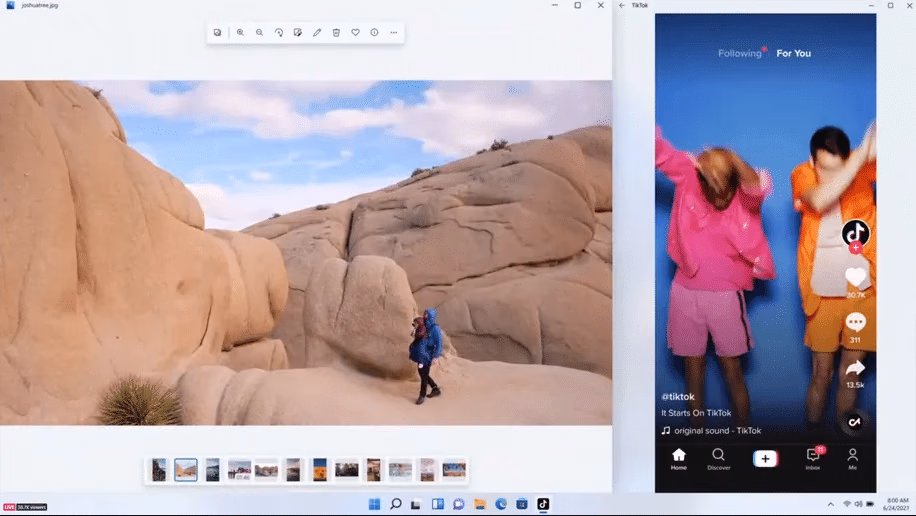Open the see all photos icon in Photos toolbar
The width and height of the screenshot is (916, 516).
click(217, 33)
